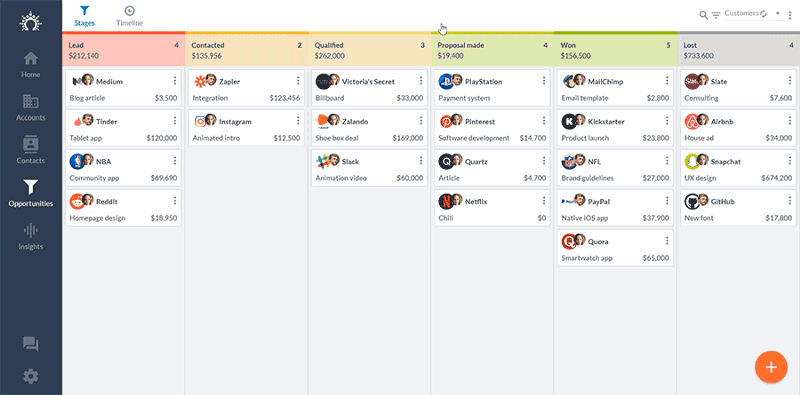Screen dimensions: 800x395
Task: Open the Victoria's Secret Billboard deal
Action: click(x=369, y=88)
